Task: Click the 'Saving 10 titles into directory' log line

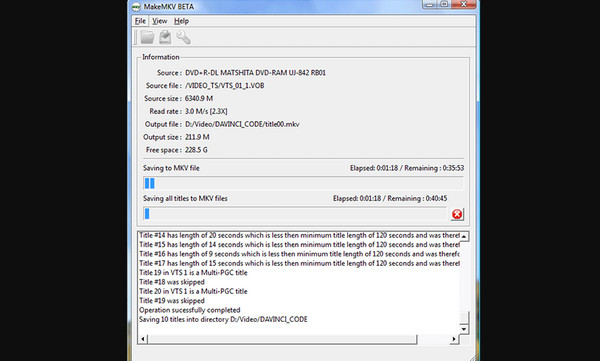Action: [x=223, y=319]
